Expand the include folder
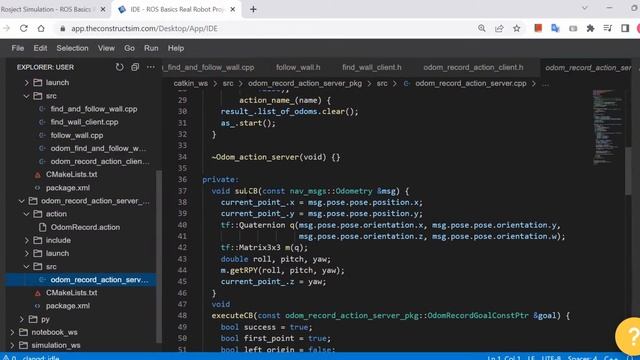This screenshot has width=640, height=360. 27,240
